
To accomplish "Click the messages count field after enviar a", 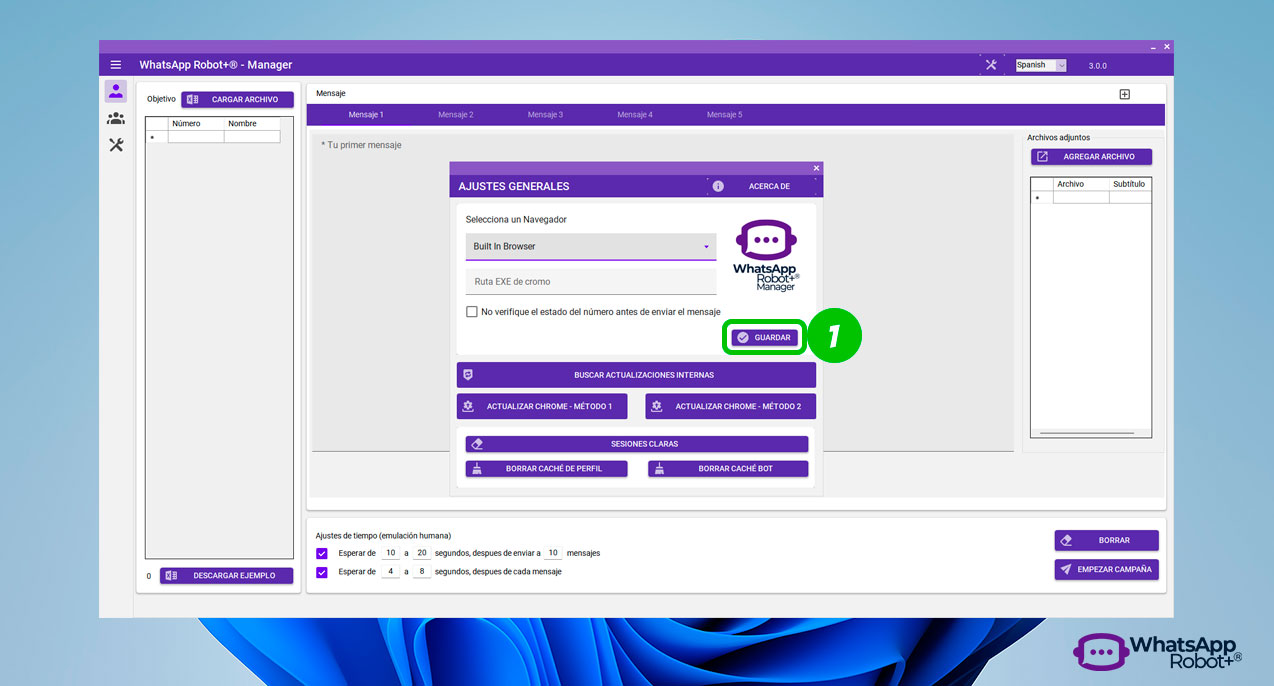I will coord(553,553).
